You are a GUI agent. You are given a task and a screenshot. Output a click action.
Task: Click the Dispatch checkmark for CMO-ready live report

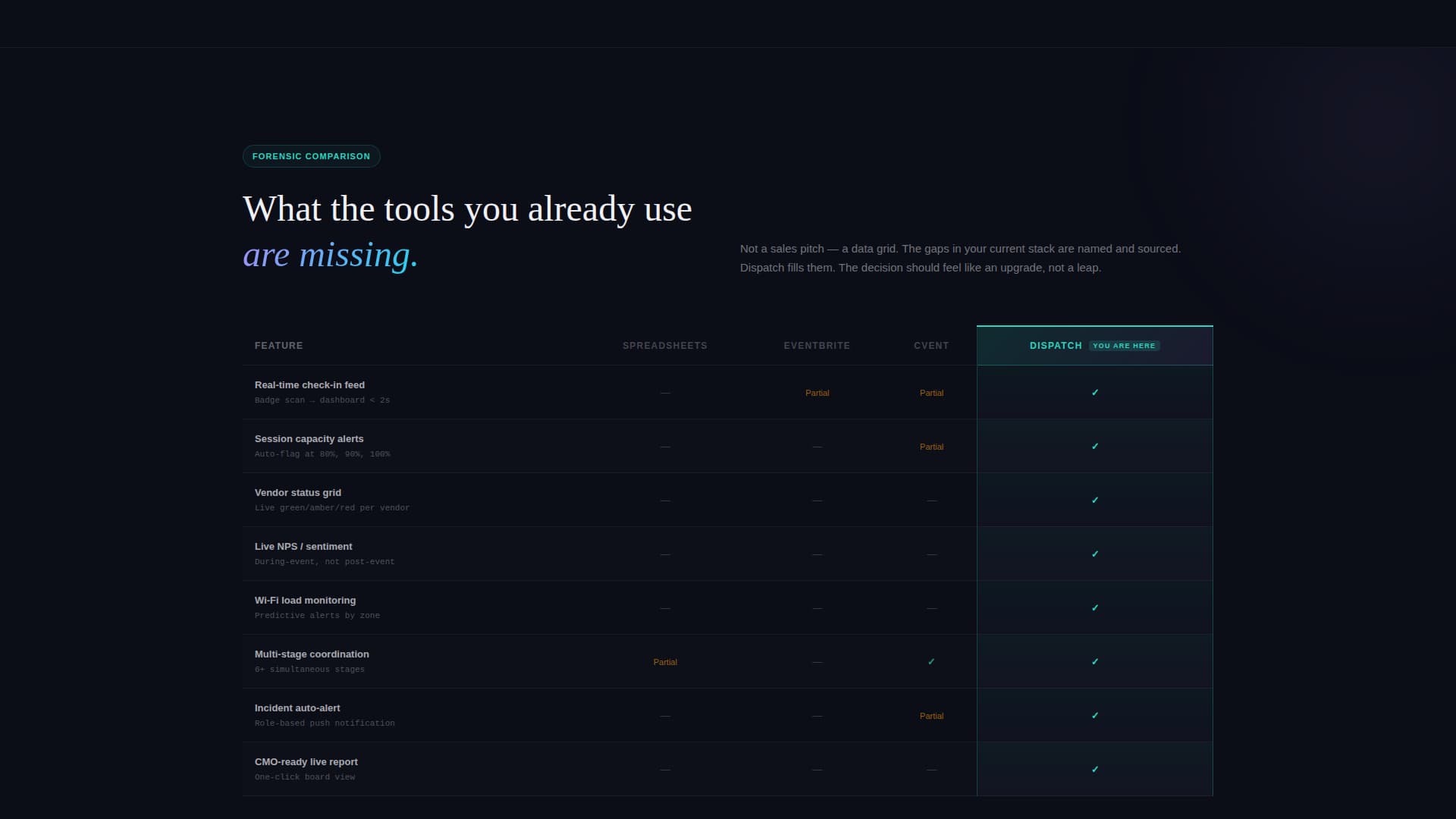click(x=1094, y=770)
